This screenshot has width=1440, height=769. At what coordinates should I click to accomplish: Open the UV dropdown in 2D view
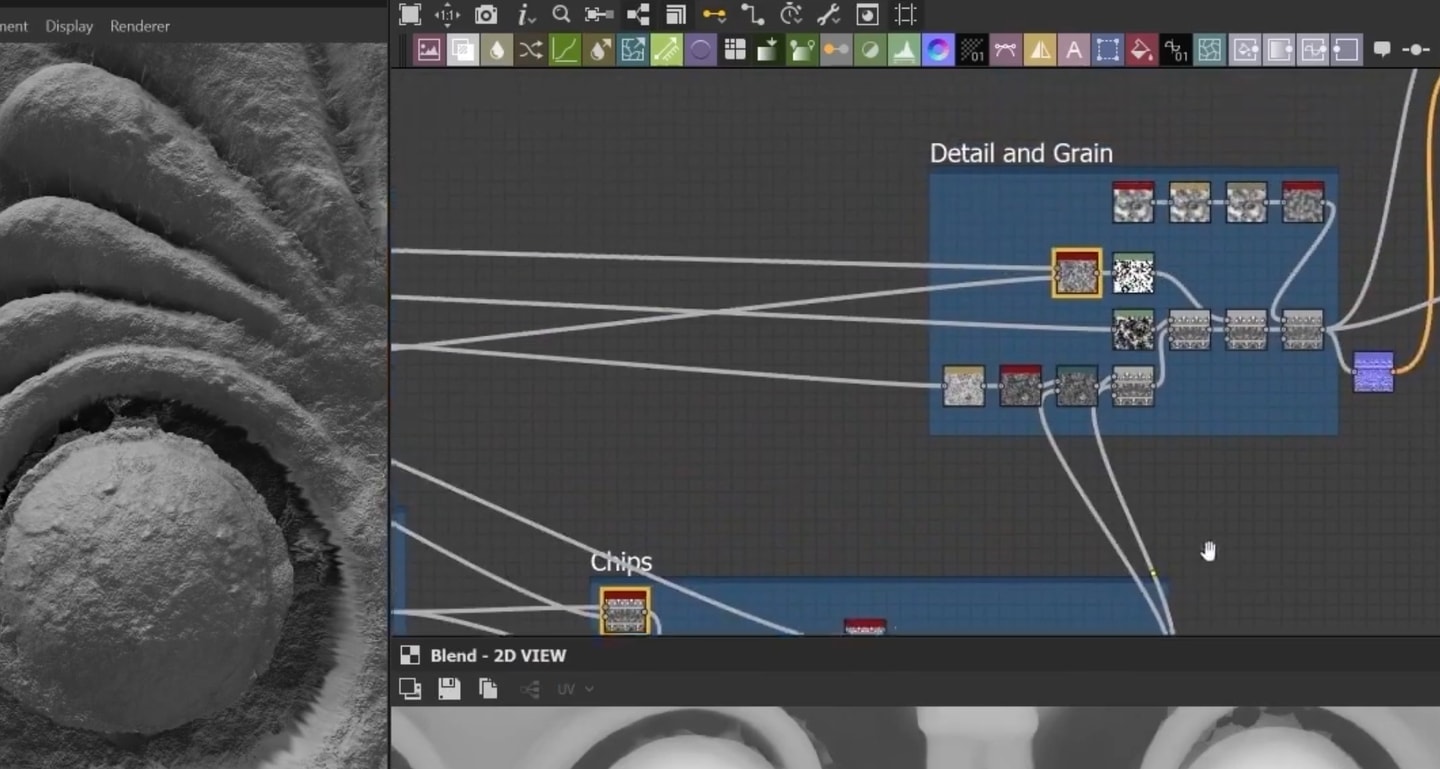pos(575,689)
